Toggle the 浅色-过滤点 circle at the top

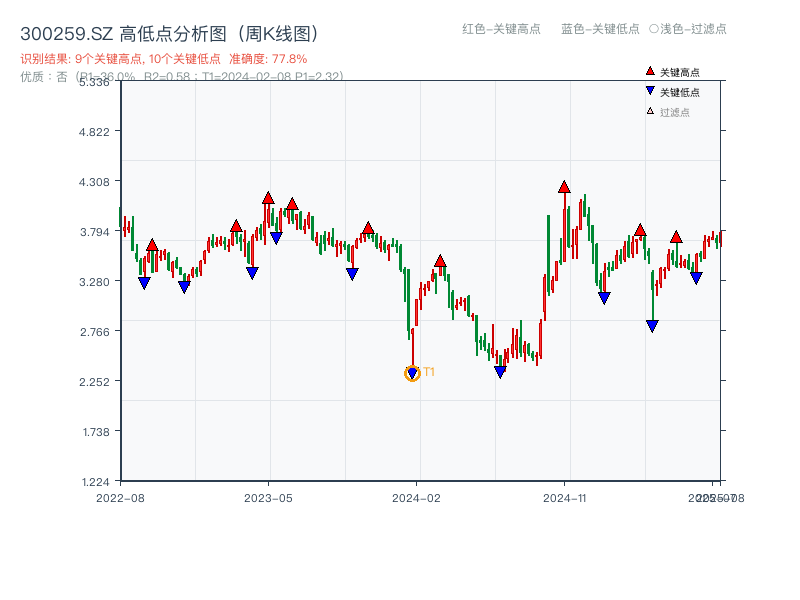coord(654,29)
